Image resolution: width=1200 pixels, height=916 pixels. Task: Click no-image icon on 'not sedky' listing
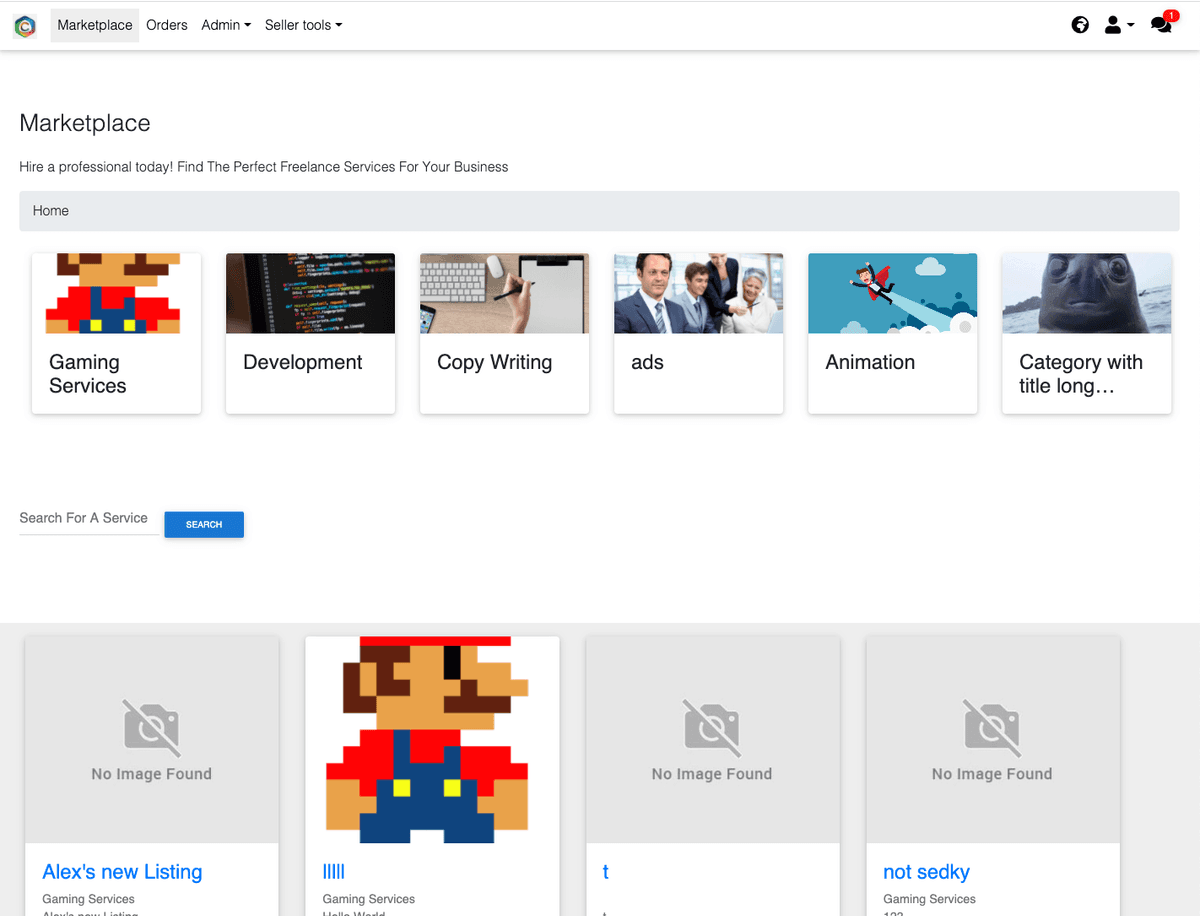(992, 726)
